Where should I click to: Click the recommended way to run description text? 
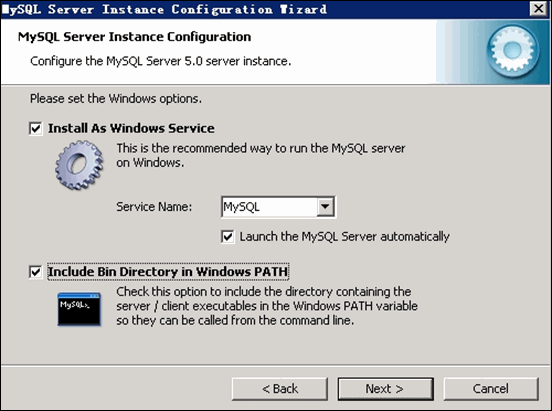(261, 155)
